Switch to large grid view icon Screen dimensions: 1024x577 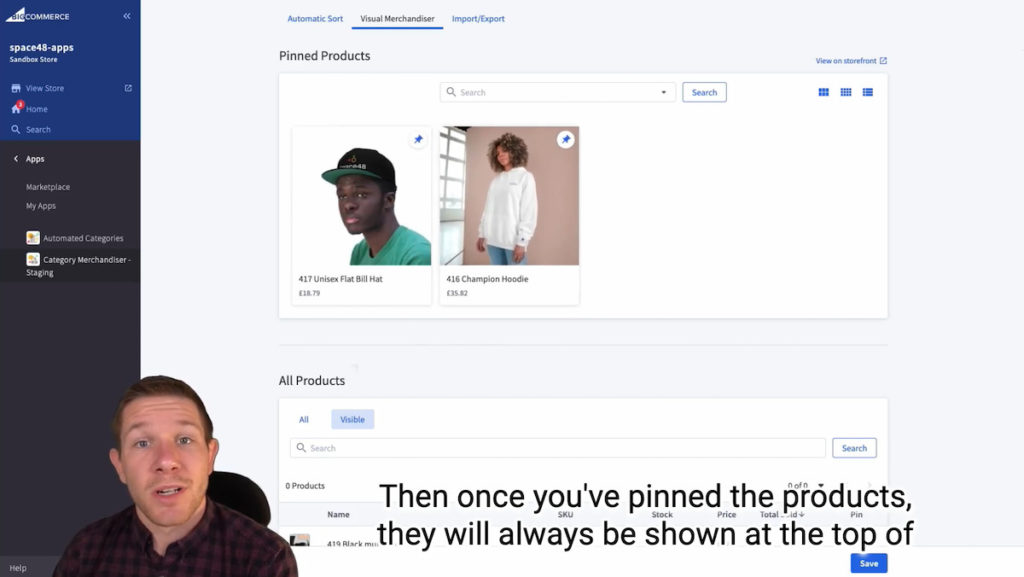pos(824,92)
